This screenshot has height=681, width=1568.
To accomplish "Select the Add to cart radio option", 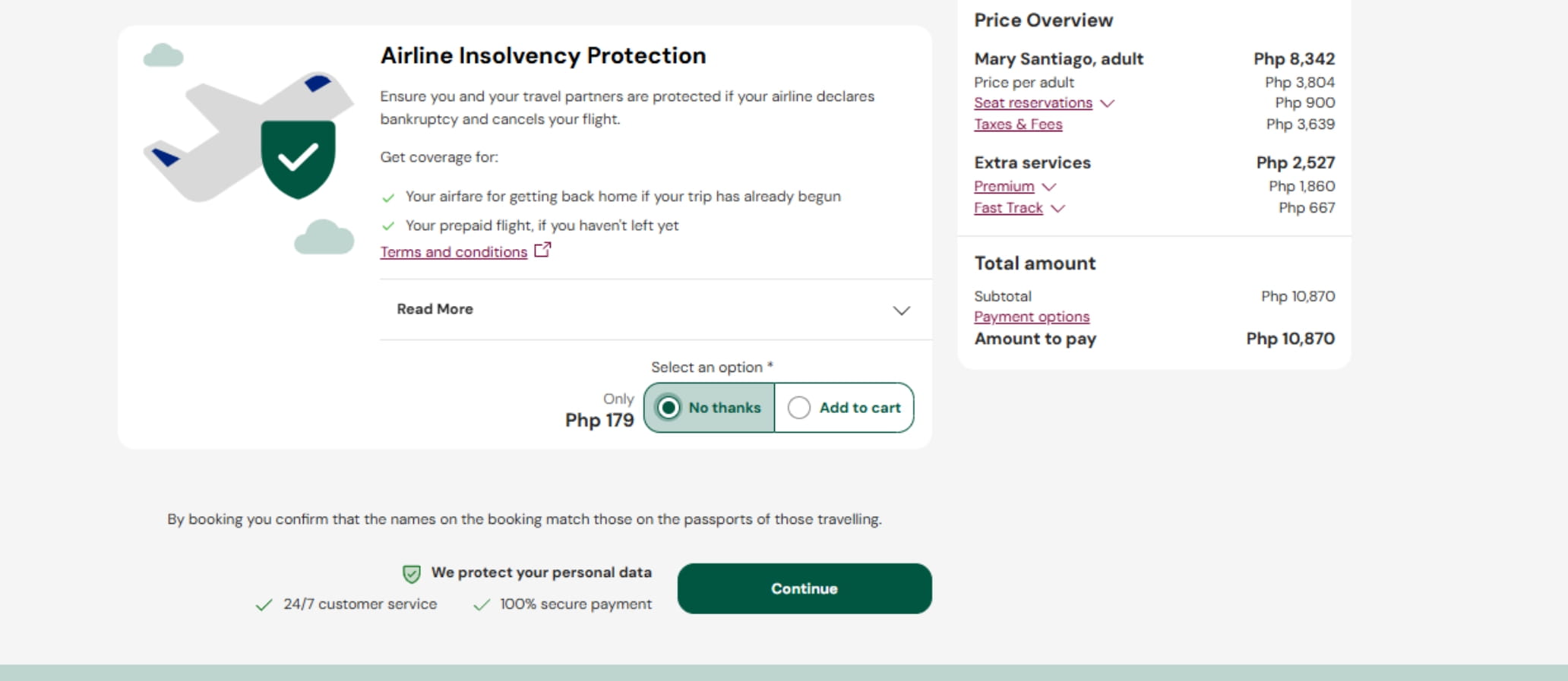I will click(799, 408).
